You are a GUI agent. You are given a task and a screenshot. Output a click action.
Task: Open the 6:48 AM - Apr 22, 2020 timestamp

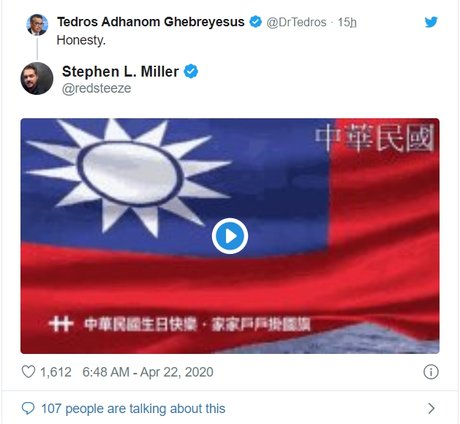click(x=148, y=372)
